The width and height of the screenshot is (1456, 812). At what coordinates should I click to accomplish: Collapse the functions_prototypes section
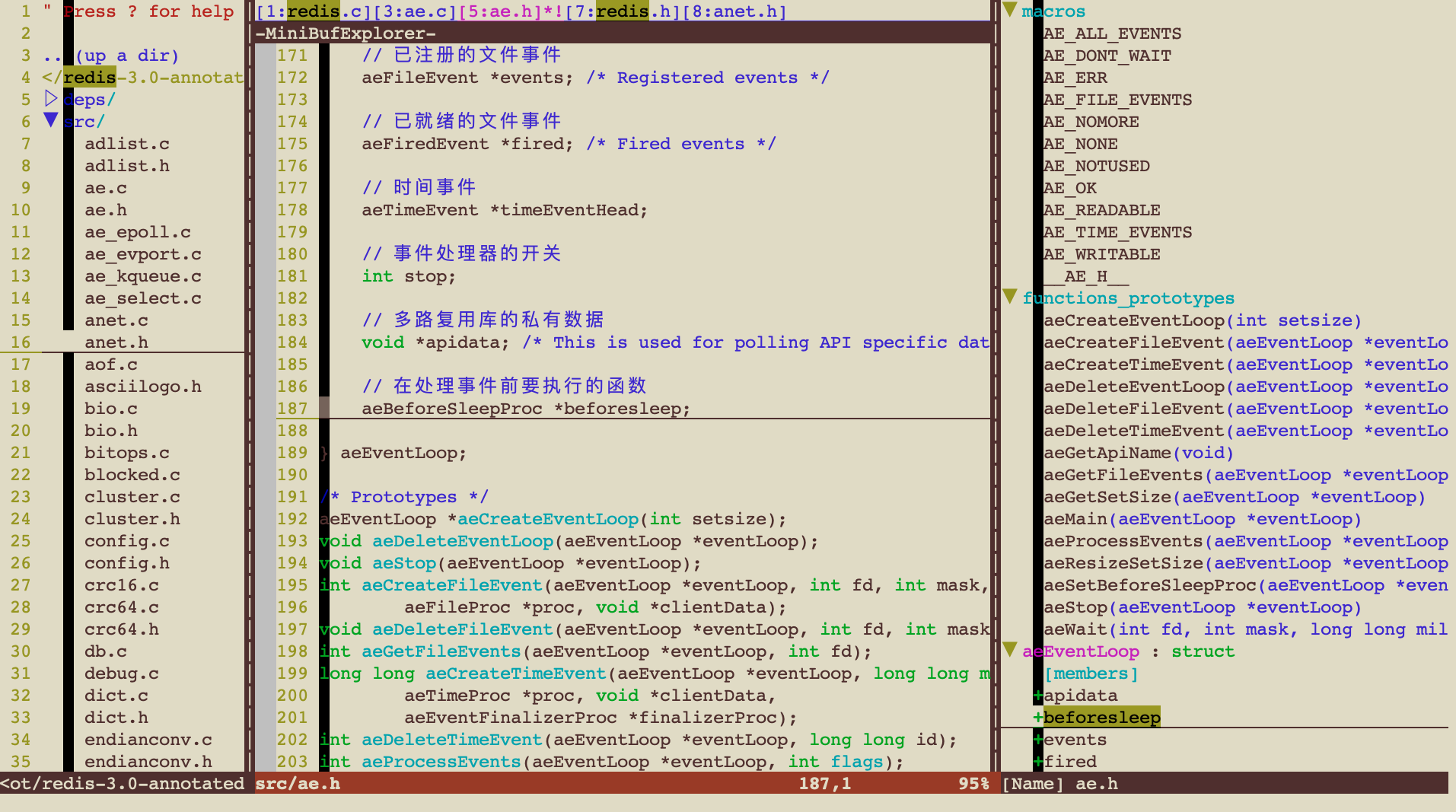(1009, 297)
